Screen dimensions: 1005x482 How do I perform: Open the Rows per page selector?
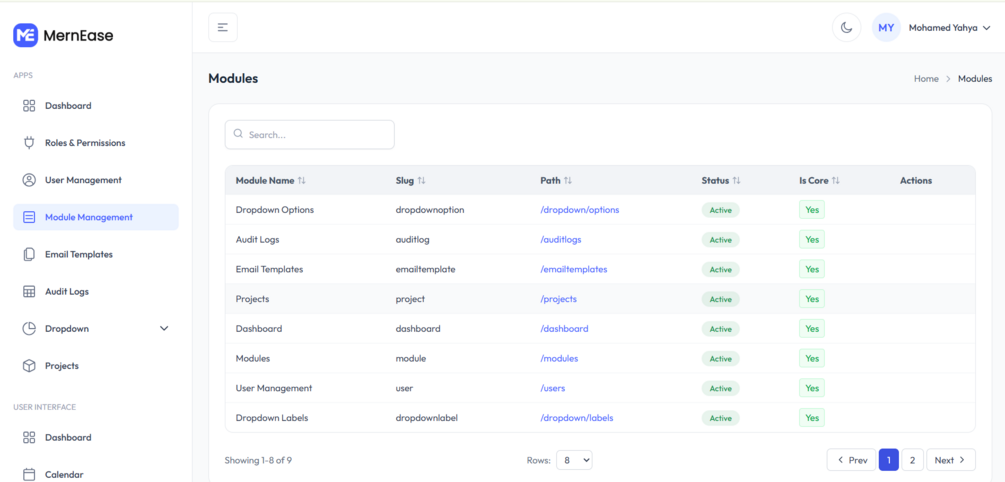574,460
